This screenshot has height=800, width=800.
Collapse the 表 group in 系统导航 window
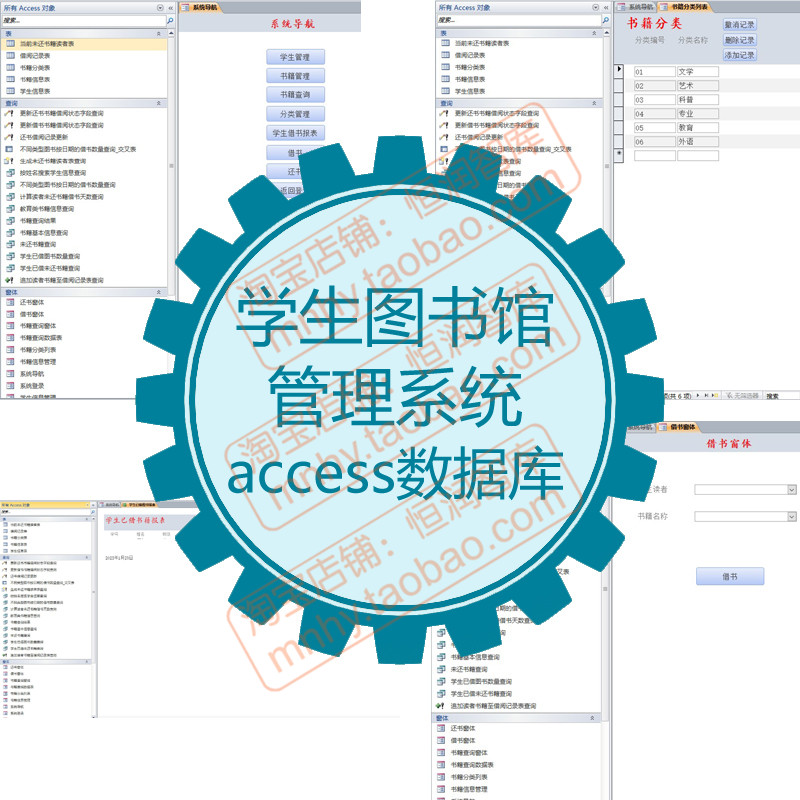[159, 33]
